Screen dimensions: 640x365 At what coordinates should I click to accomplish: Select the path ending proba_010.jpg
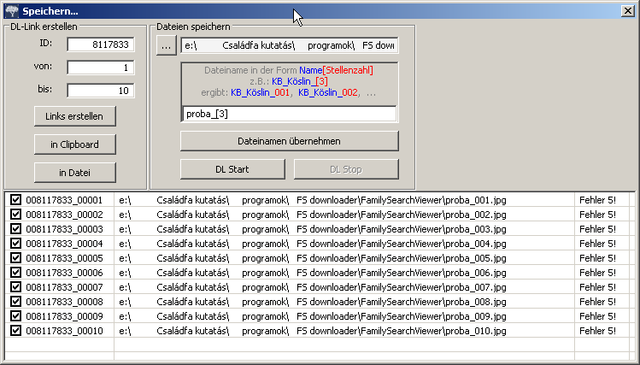(313, 330)
